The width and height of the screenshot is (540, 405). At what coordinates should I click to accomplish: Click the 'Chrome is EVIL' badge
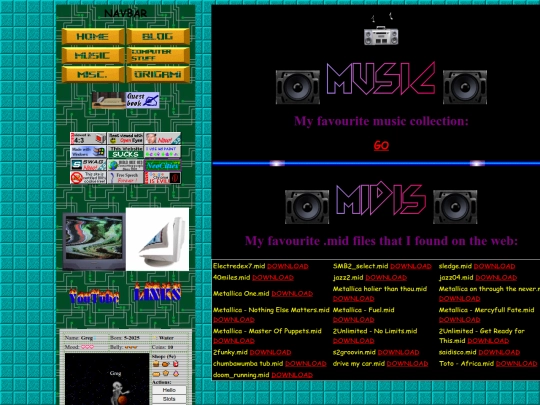coord(163,178)
